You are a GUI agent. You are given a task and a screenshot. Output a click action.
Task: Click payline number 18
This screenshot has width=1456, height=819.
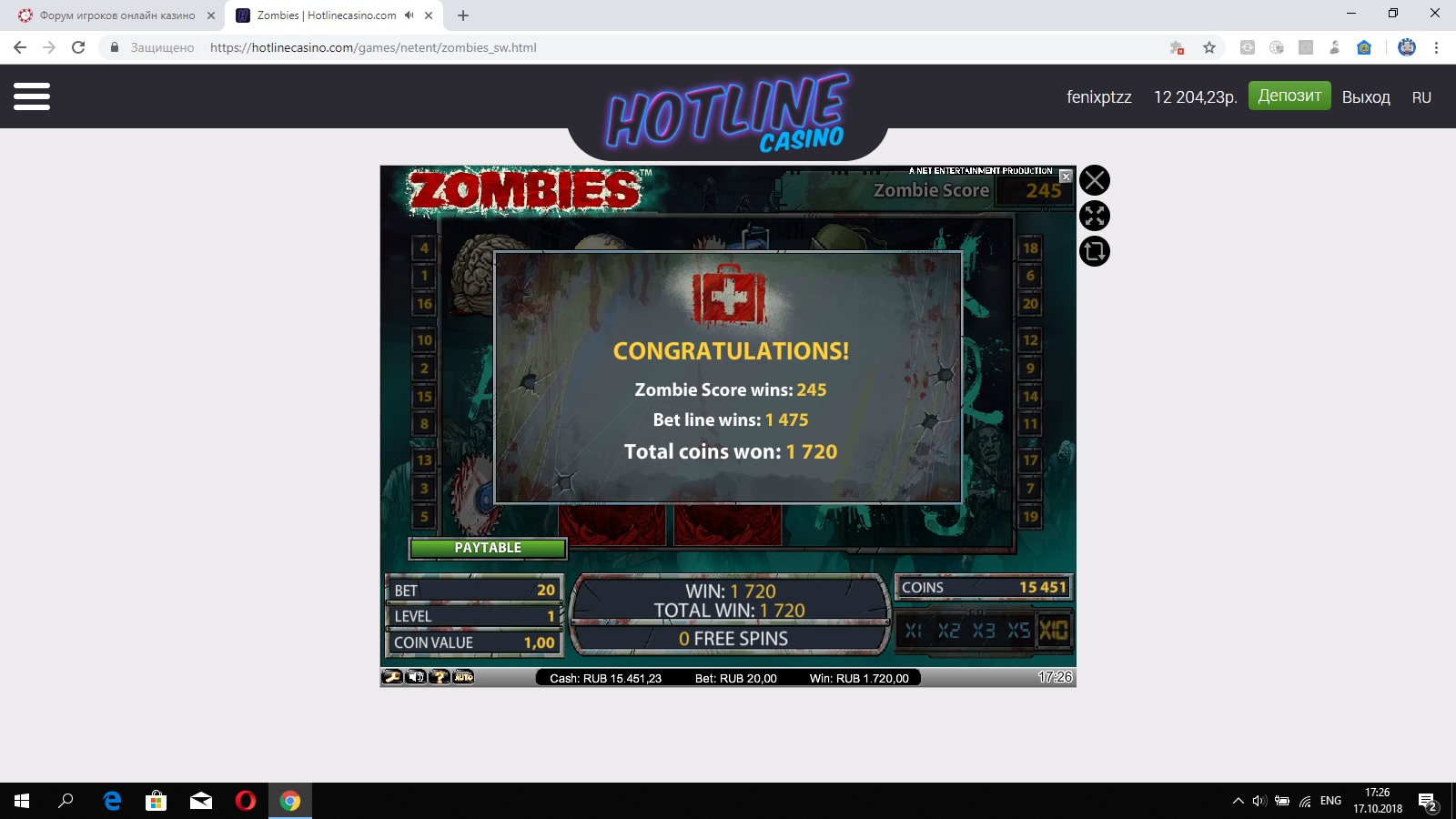[x=1030, y=248]
